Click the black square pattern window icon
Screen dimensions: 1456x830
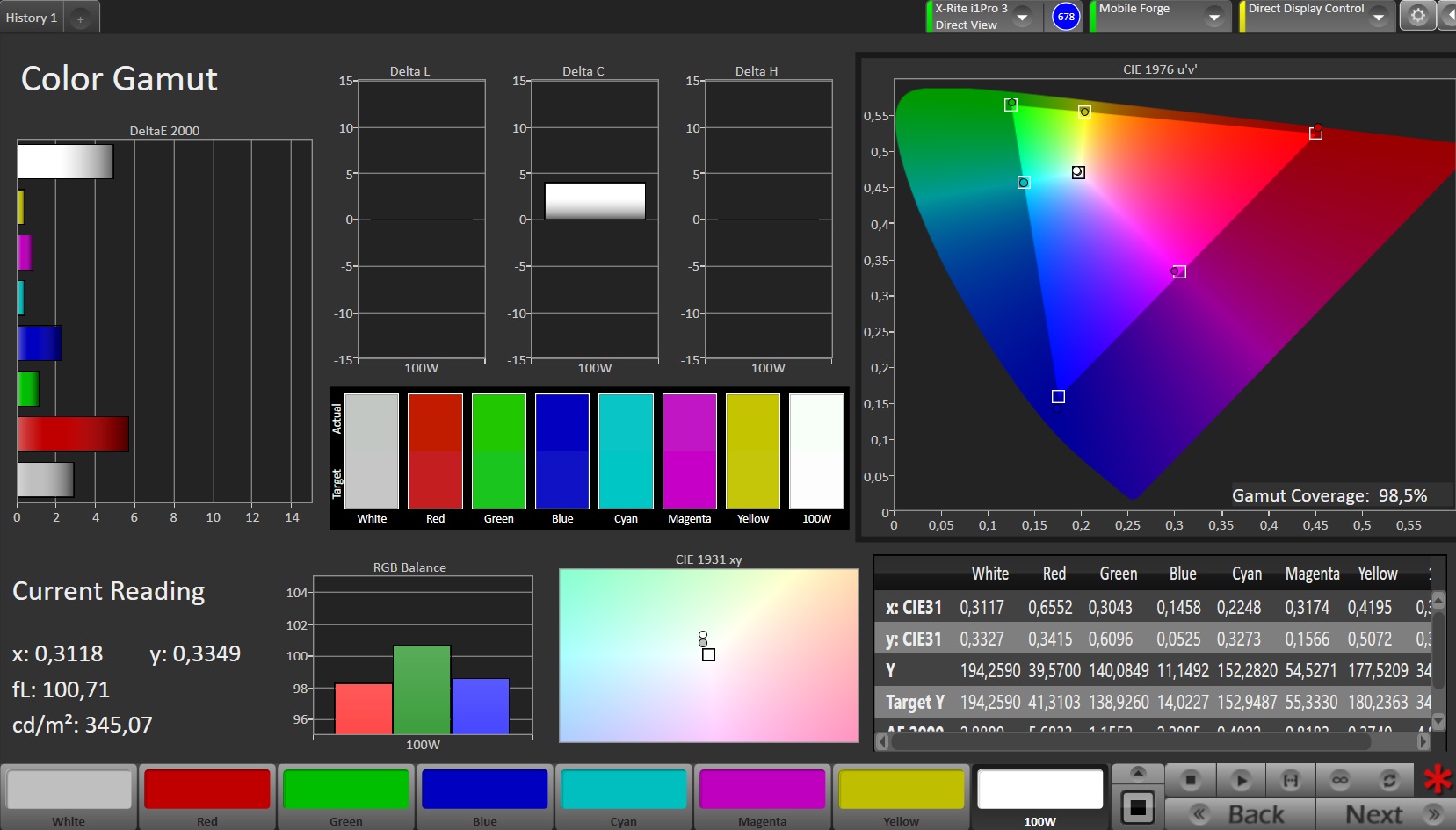coord(1137,806)
